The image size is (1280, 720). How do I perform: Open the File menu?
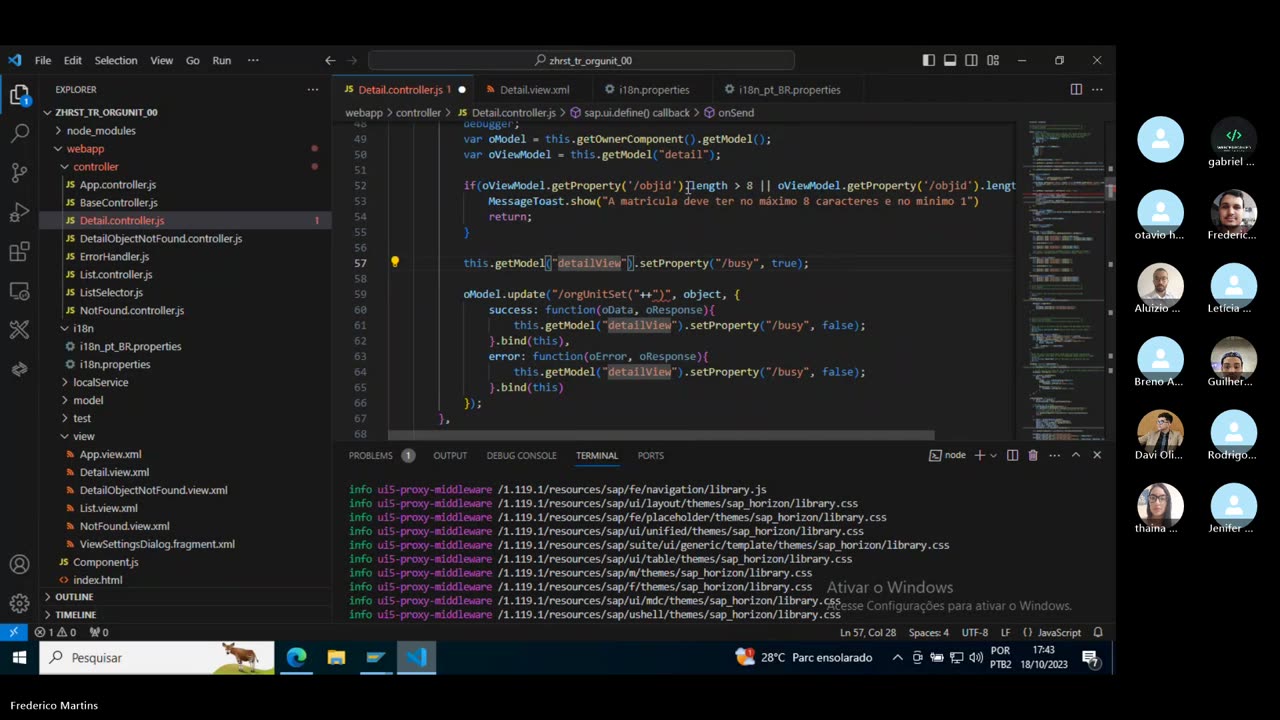tap(43, 60)
